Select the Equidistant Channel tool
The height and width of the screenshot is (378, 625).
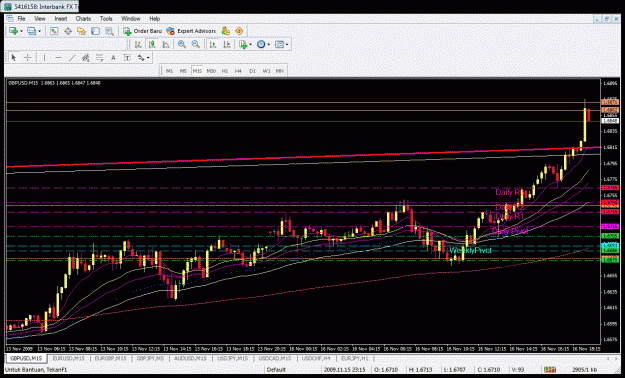[x=86, y=58]
